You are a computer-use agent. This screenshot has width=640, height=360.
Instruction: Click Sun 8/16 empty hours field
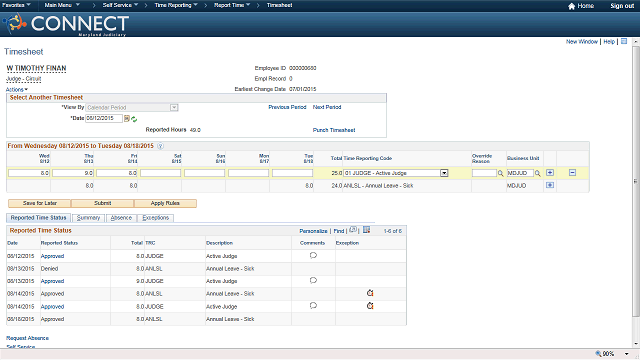click(204, 173)
